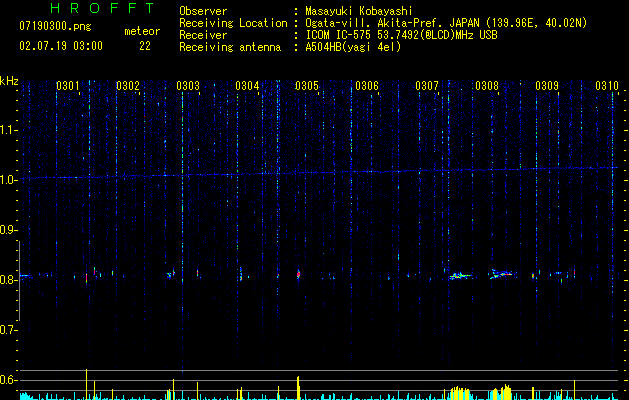Click the Receiving Location label

233,23
